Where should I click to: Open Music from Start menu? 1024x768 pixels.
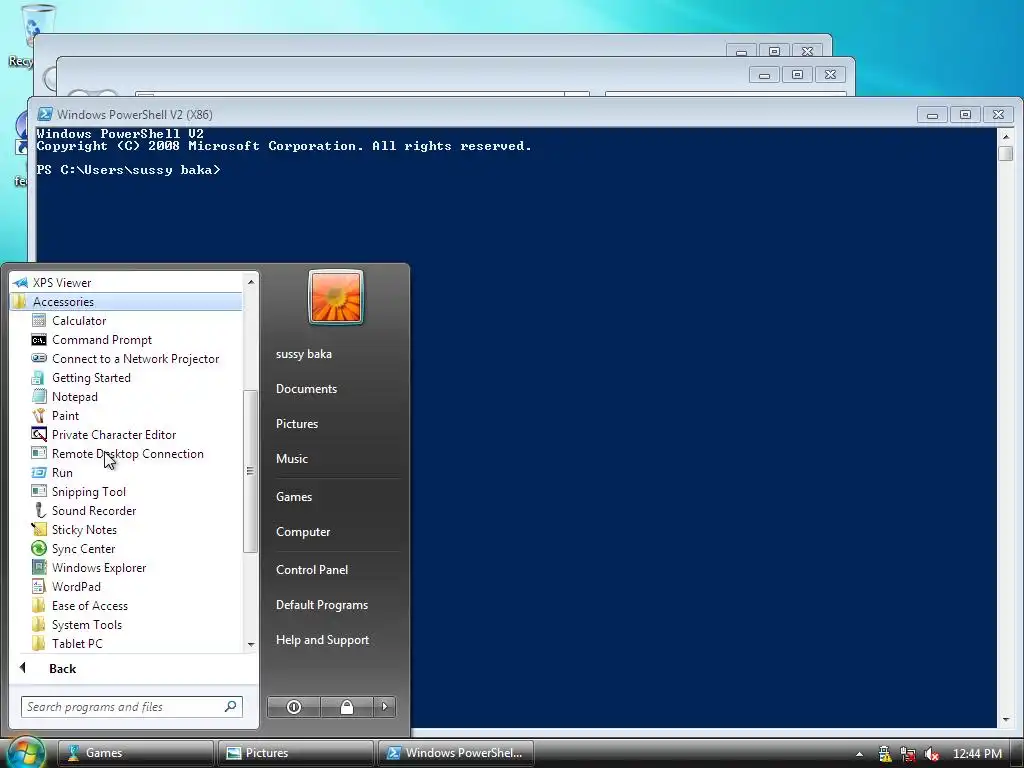(x=292, y=458)
